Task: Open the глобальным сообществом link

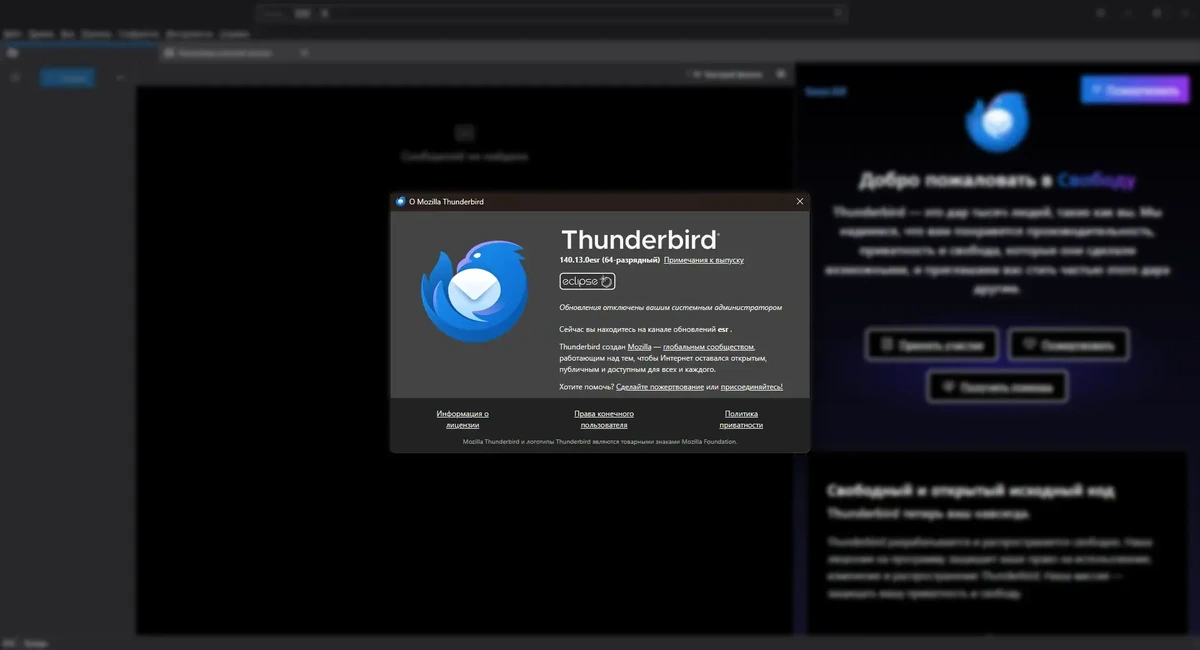Action: [x=709, y=346]
